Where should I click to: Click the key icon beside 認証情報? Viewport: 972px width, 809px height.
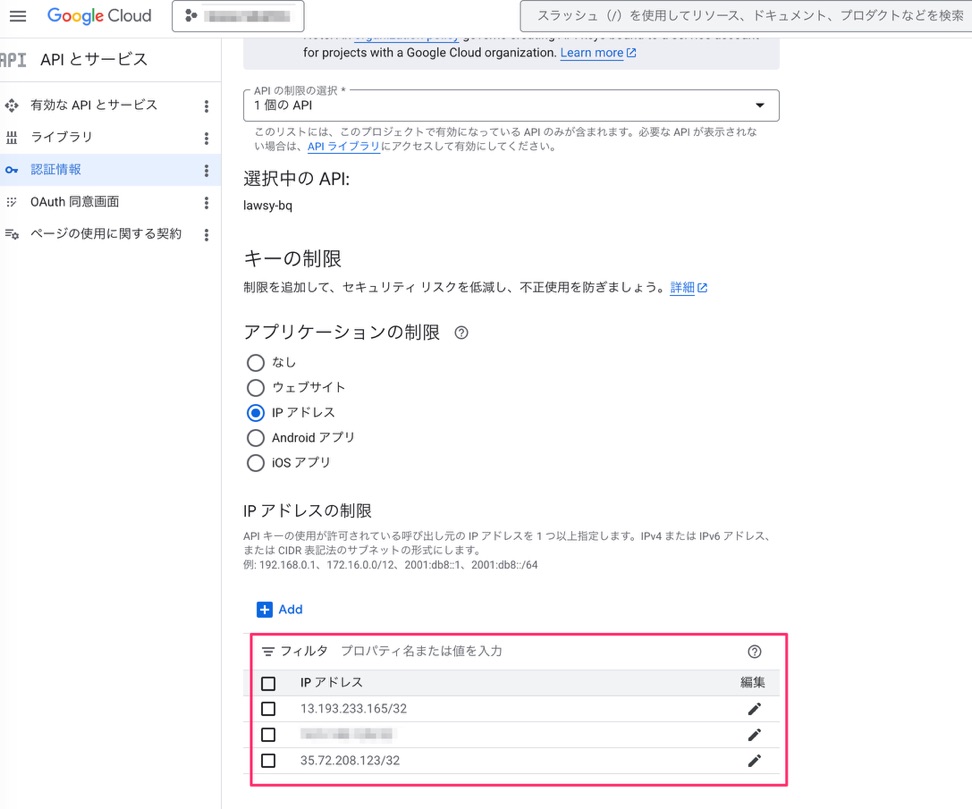(11, 170)
